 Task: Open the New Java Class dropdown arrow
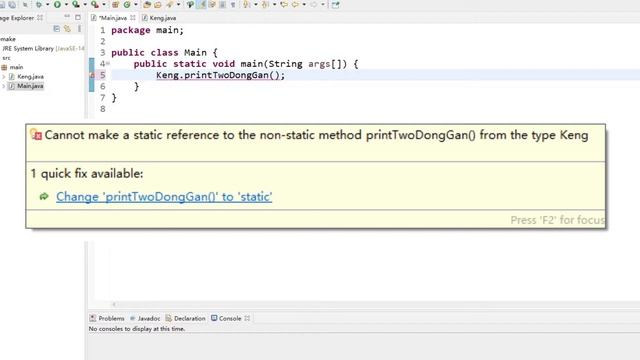point(136,4)
